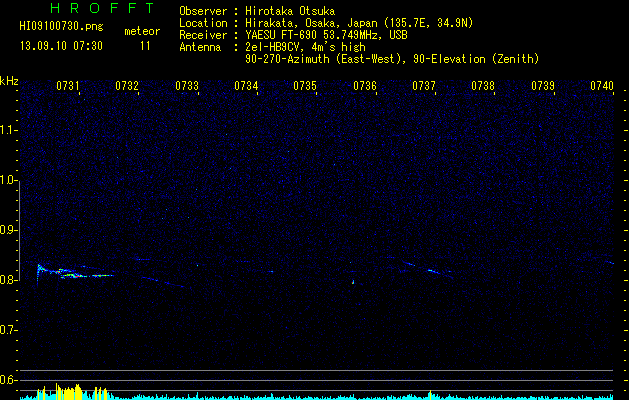Click the 0734 time marker

click(x=246, y=86)
